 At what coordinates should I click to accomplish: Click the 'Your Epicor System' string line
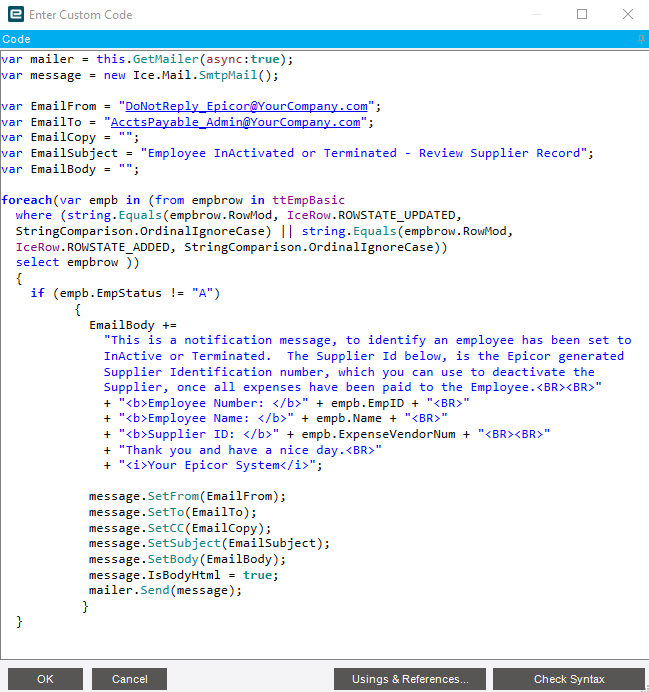(x=213, y=465)
